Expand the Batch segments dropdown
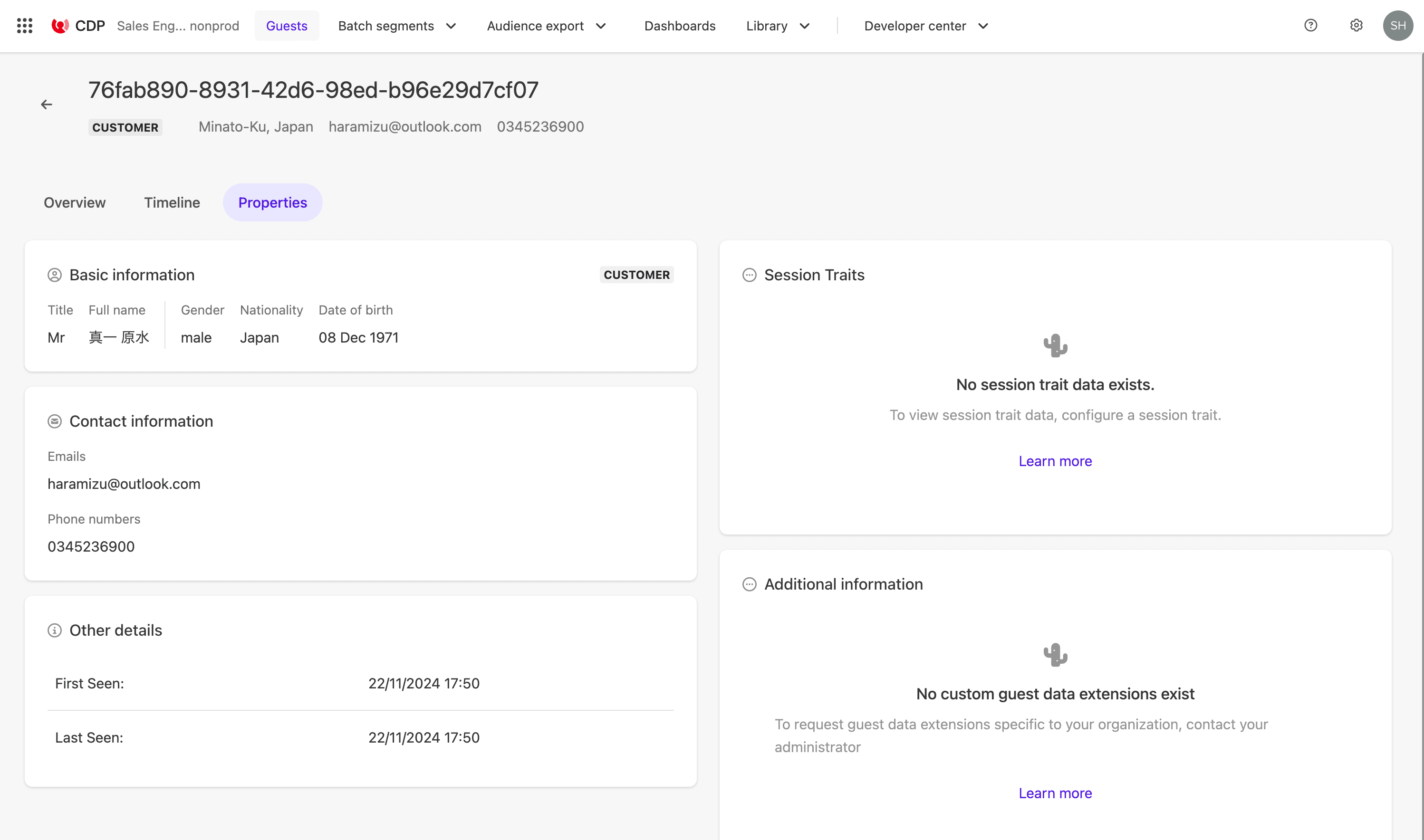Viewport: 1424px width, 840px height. pos(397,26)
